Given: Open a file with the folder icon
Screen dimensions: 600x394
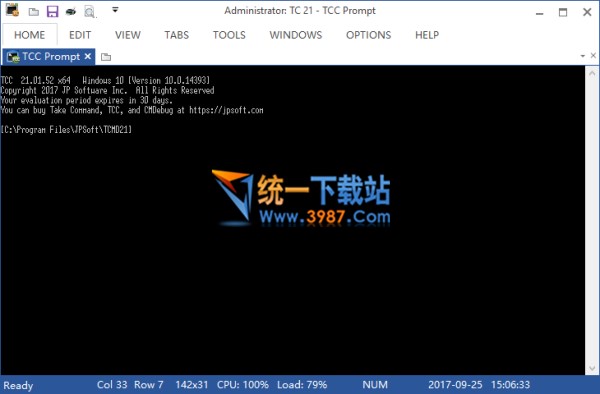Looking at the screenshot, I should [x=34, y=12].
